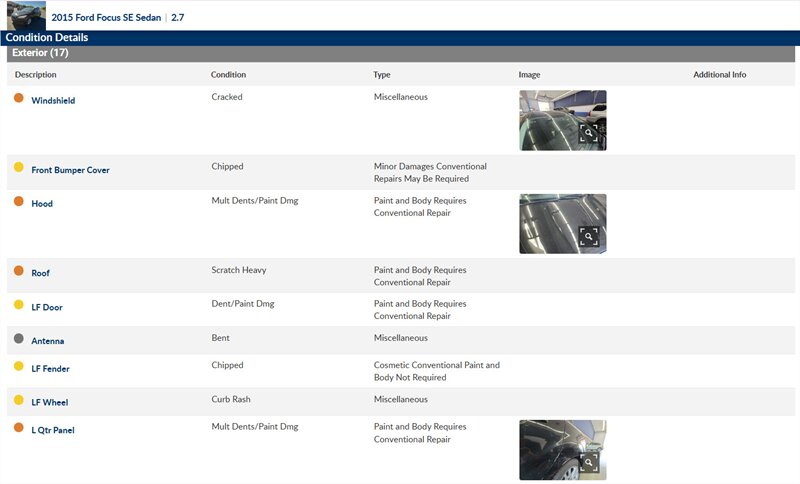Click orange severity dot beside Roof
This screenshot has height=484, width=800.
[x=18, y=271]
